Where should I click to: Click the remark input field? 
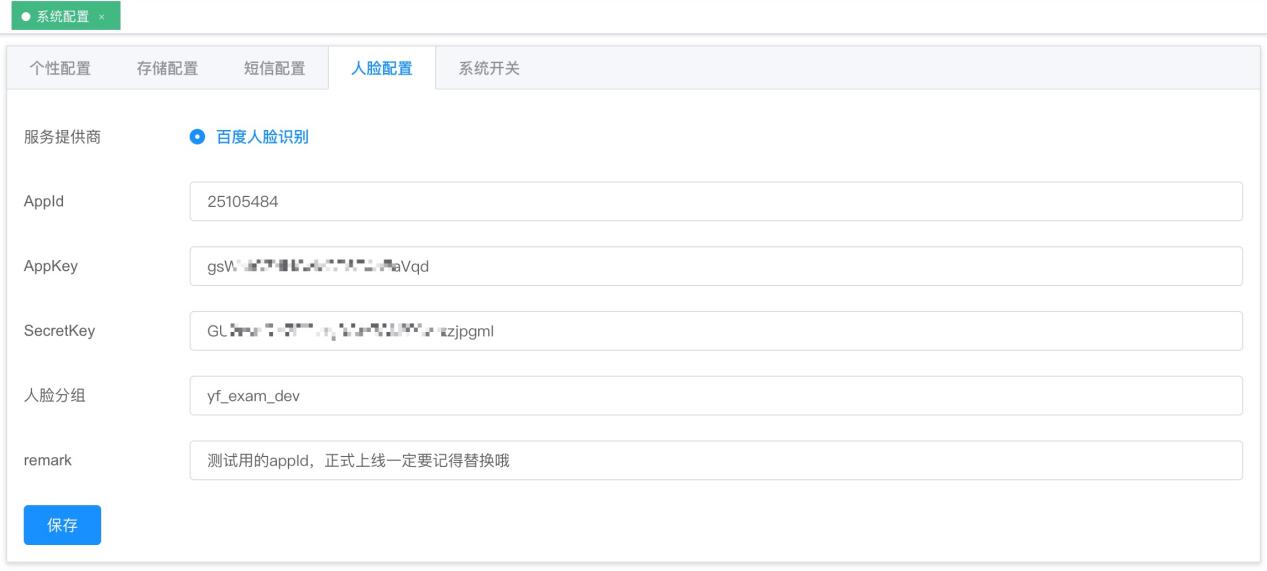point(716,461)
